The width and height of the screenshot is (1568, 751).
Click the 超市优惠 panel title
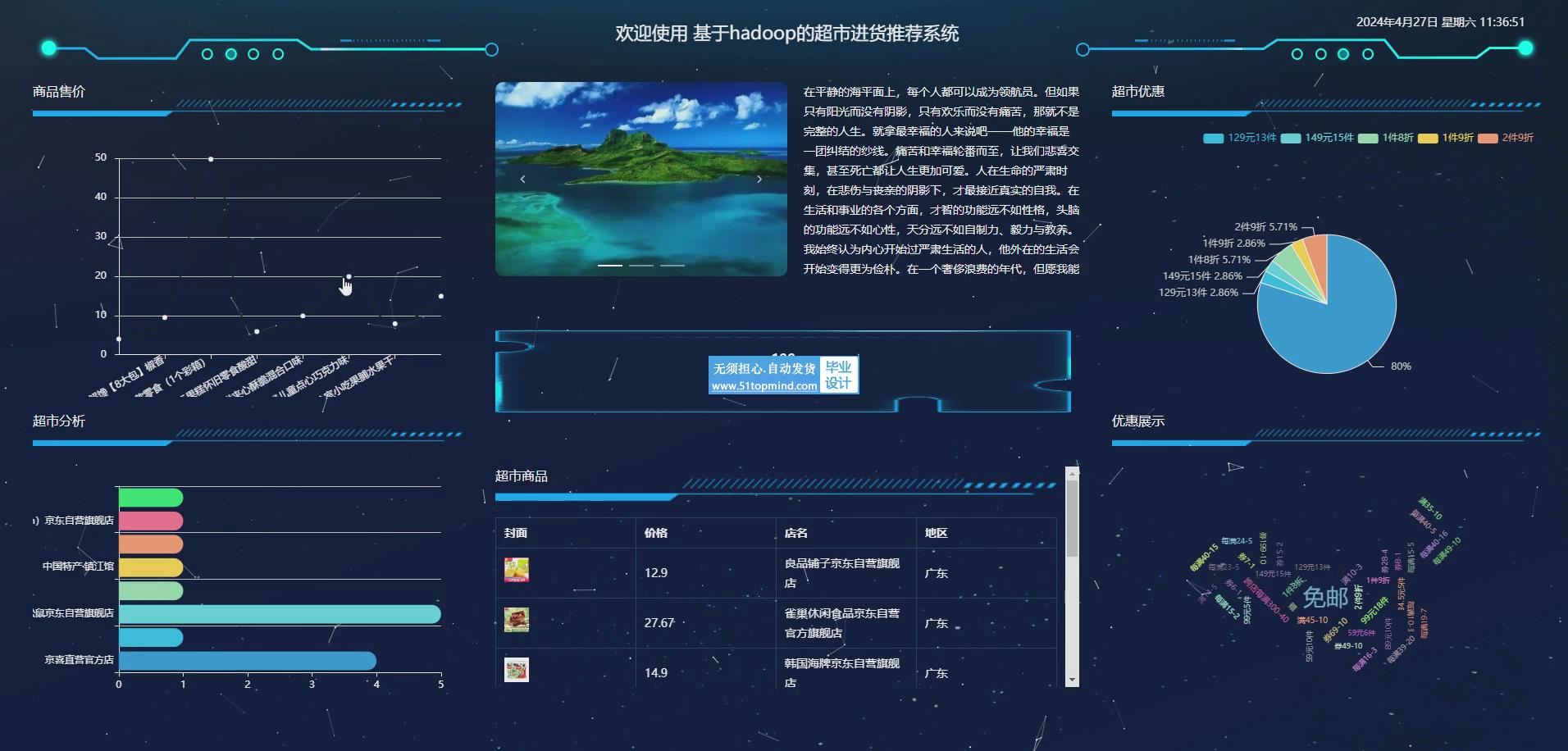coord(1138,92)
